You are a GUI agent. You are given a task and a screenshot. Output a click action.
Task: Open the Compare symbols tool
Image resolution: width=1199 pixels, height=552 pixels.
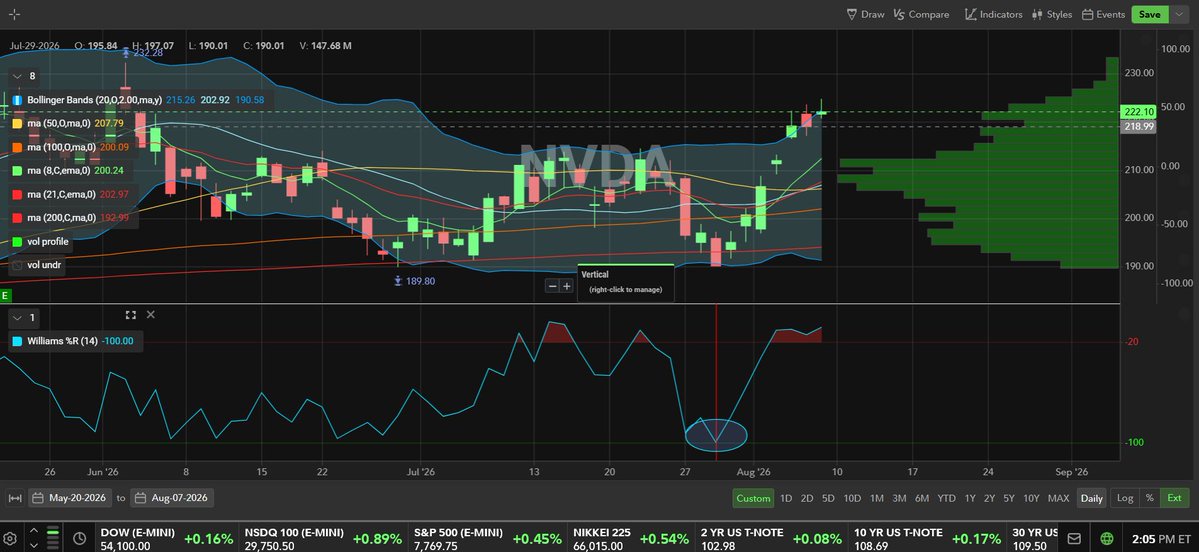[x=921, y=14]
